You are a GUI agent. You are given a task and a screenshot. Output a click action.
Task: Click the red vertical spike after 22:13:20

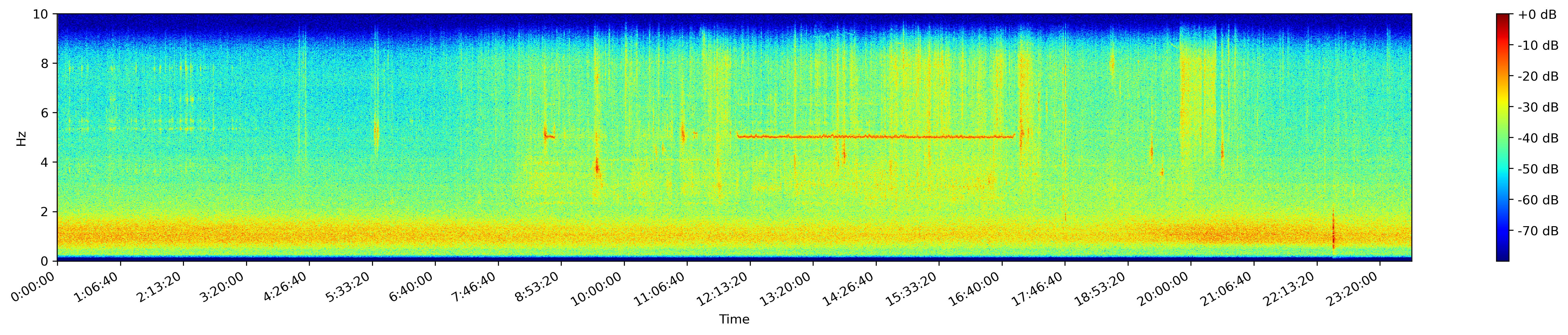pyautogui.click(x=1333, y=234)
